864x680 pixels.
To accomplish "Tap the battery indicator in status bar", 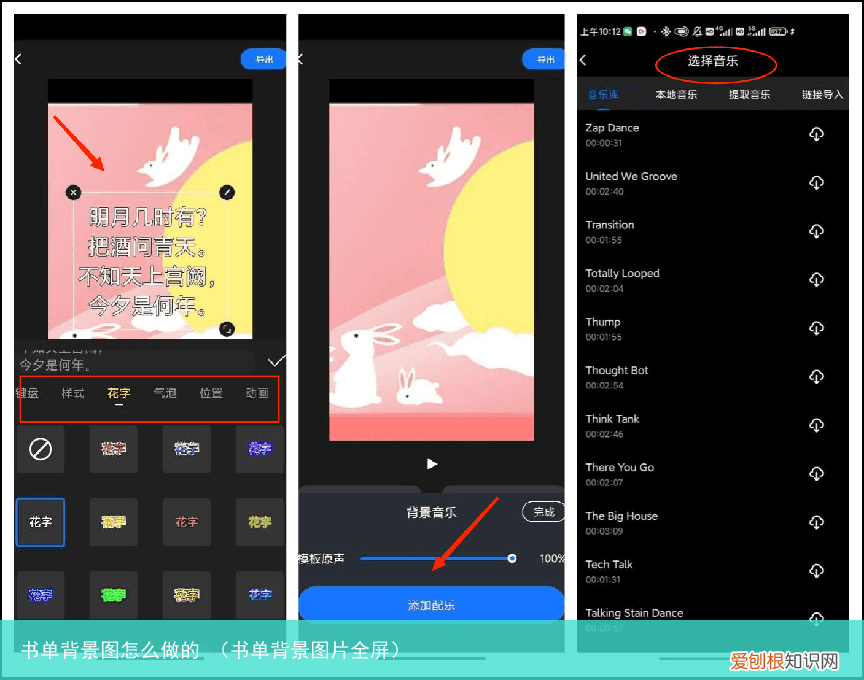I will point(777,31).
